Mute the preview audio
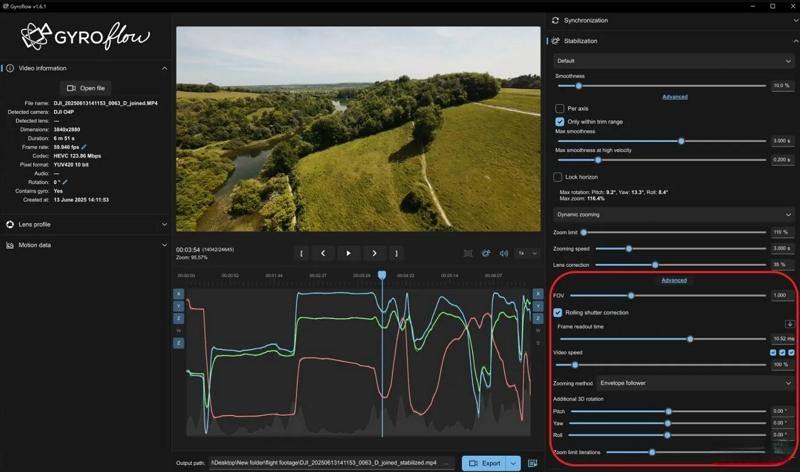The image size is (800, 472). tap(503, 253)
